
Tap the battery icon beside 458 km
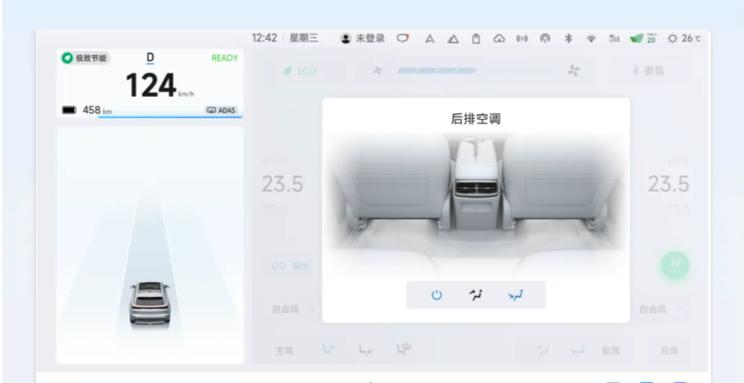coord(69,110)
